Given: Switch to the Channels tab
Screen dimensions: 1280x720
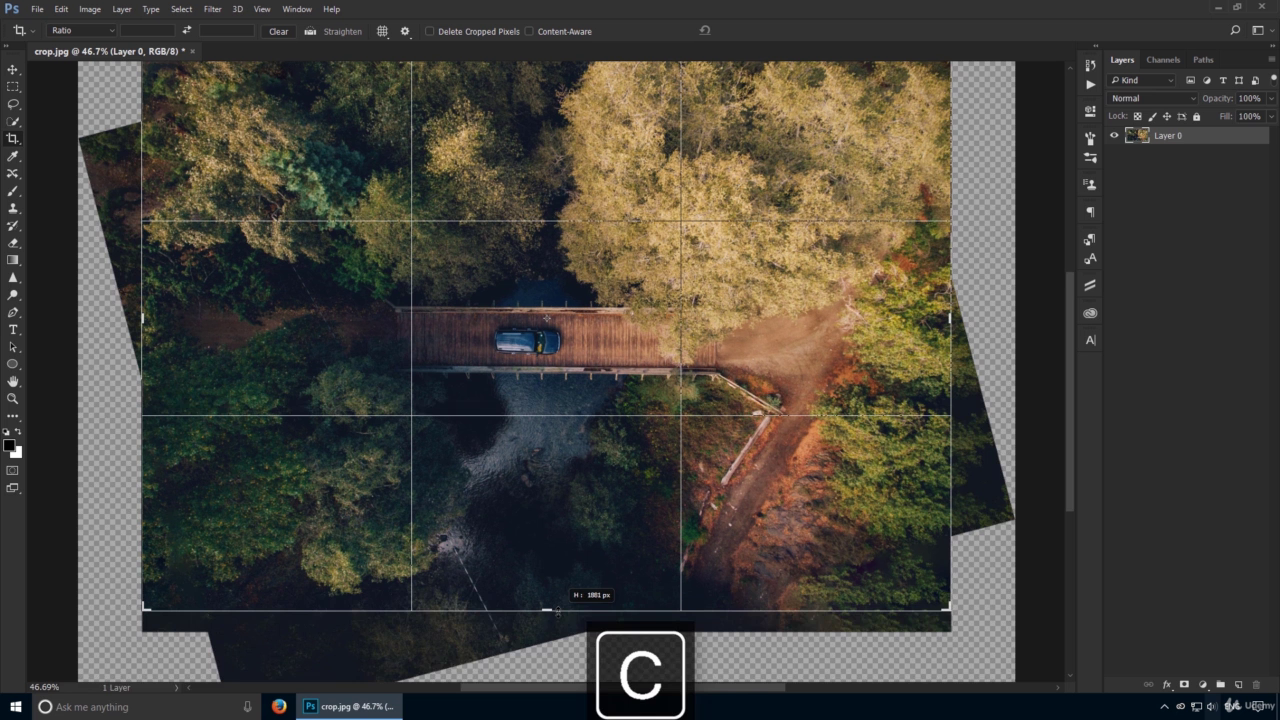Looking at the screenshot, I should pyautogui.click(x=1163, y=60).
